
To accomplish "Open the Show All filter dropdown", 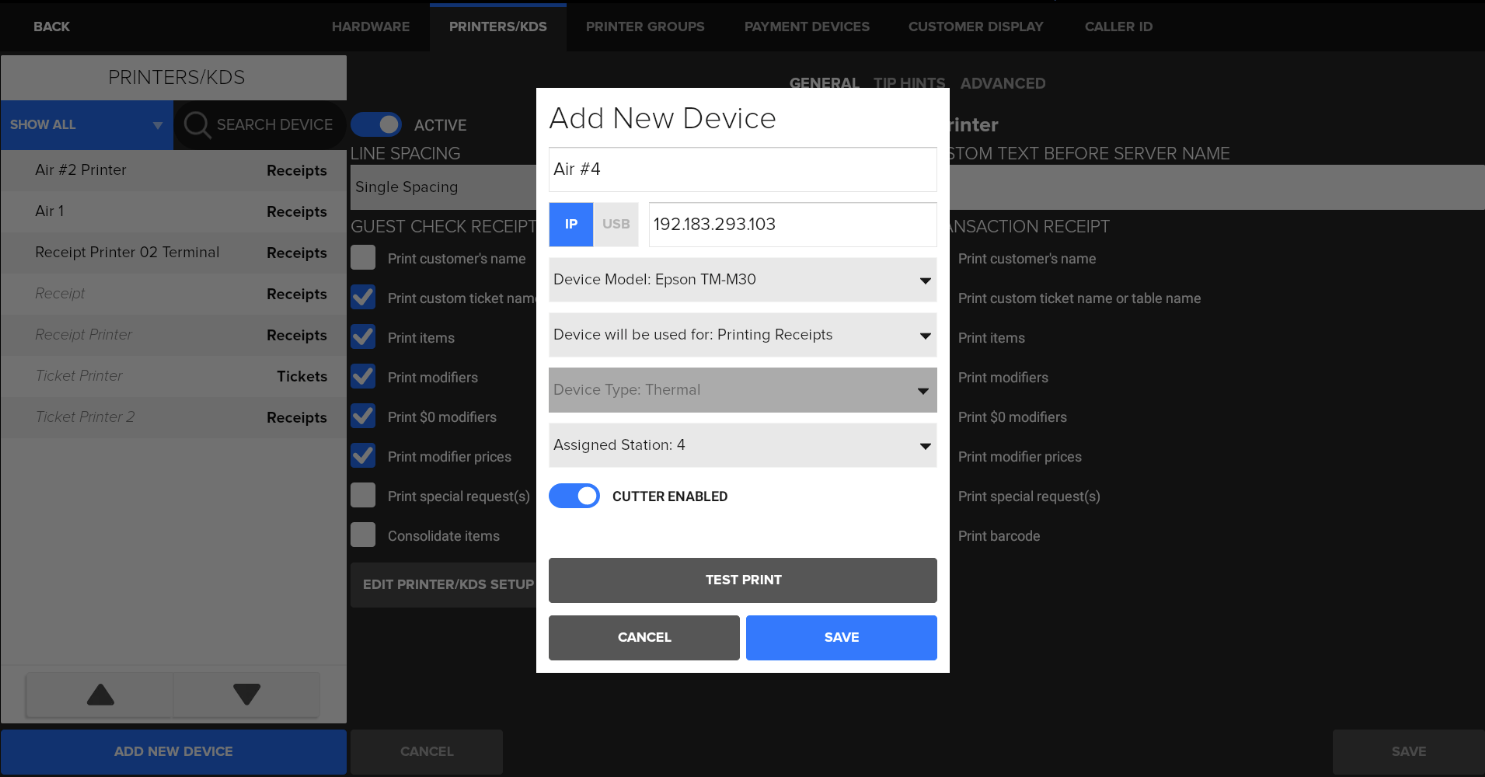I will [x=86, y=125].
